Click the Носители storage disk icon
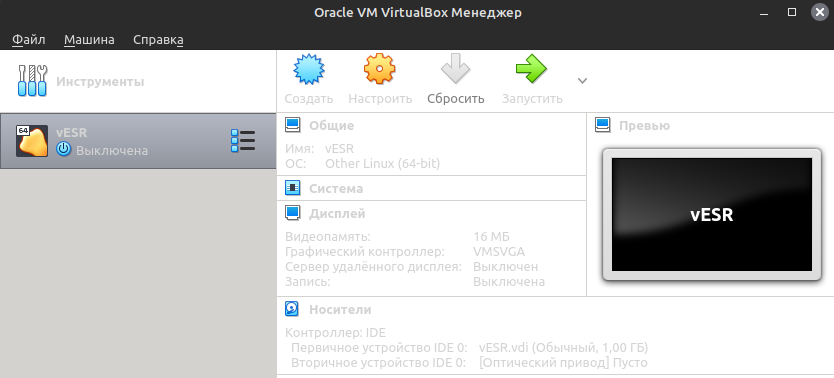Viewport: 834px width, 378px height. pyautogui.click(x=292, y=309)
